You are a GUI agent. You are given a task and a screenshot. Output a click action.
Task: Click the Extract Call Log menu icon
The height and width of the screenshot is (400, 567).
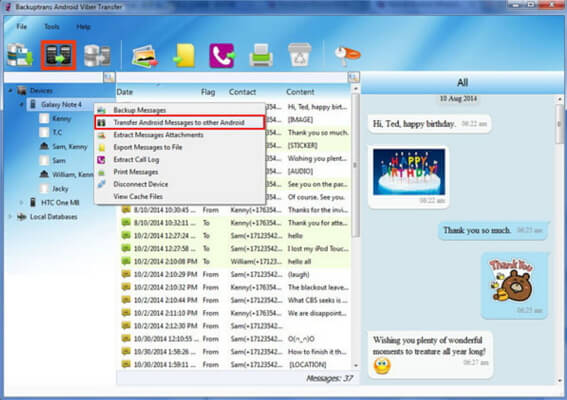[102, 159]
